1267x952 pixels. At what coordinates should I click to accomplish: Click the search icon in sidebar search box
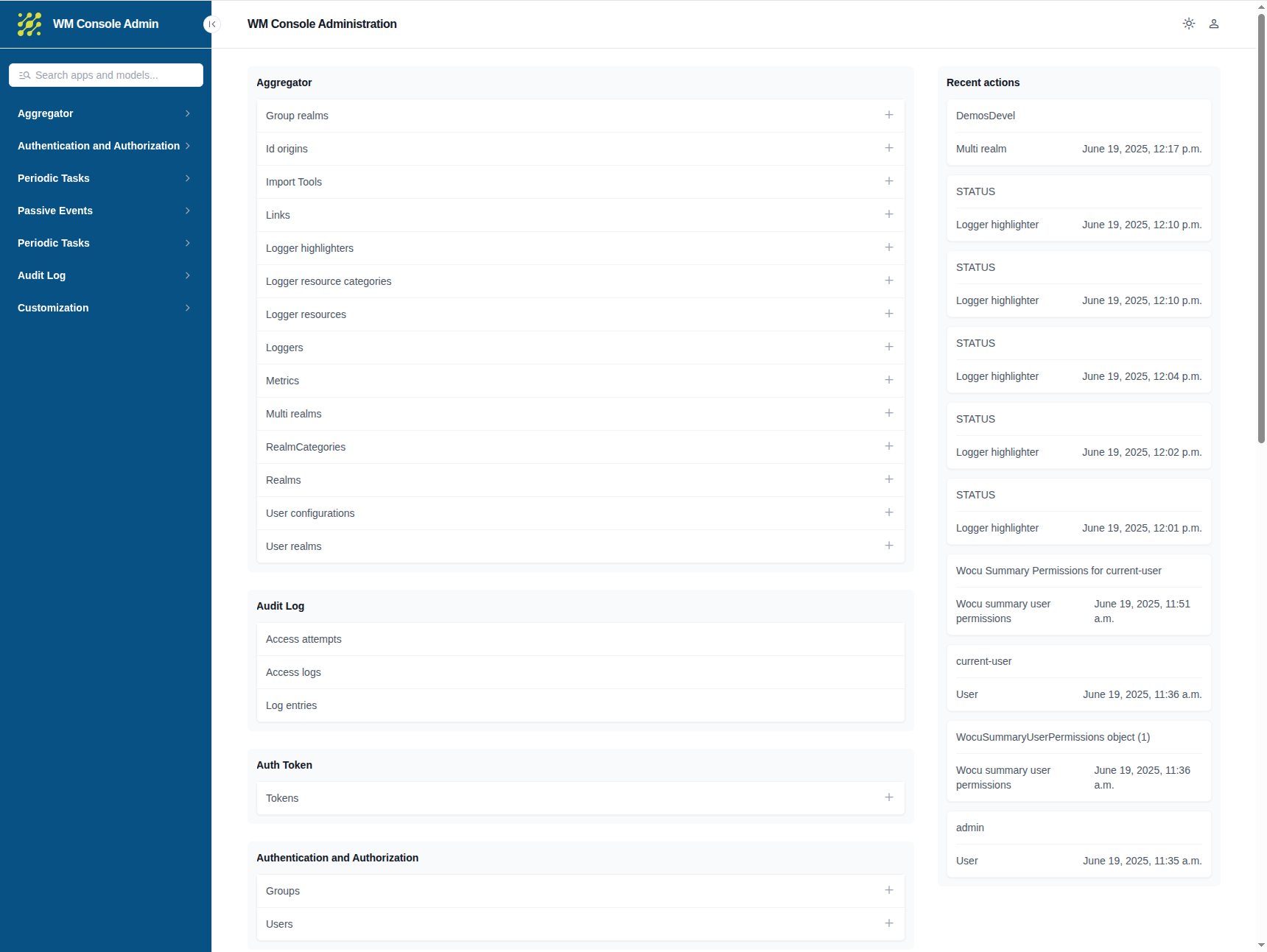pyautogui.click(x=24, y=75)
